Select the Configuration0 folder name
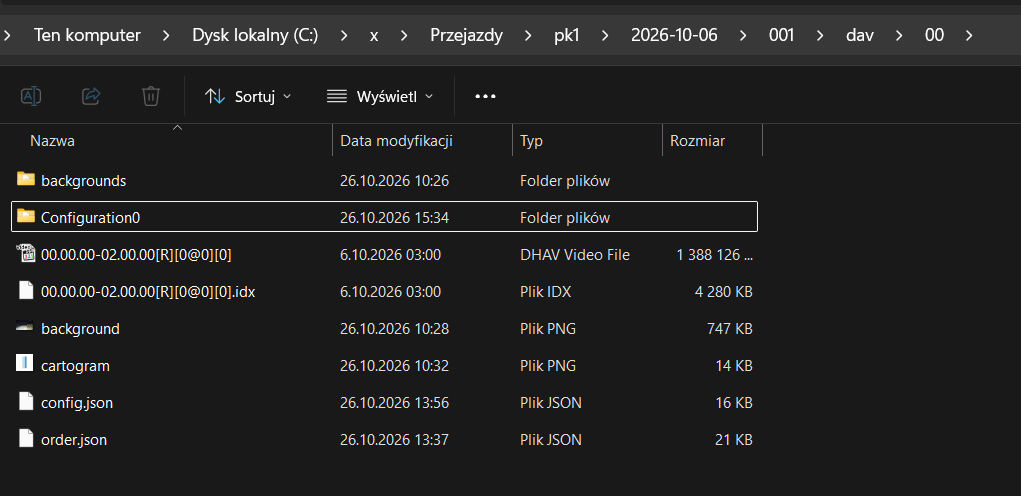Screen dimensions: 1021x496 (91, 218)
